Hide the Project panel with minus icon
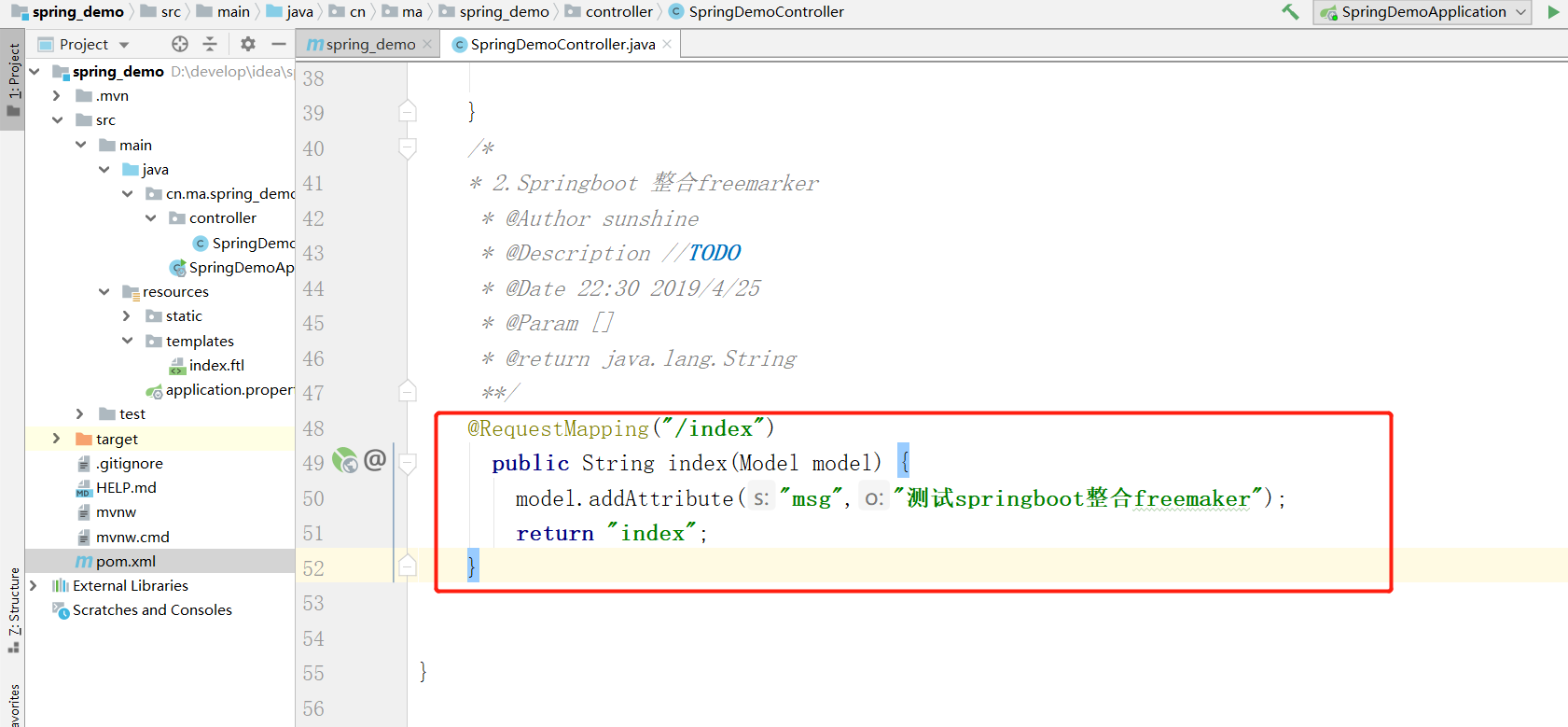 [x=278, y=44]
